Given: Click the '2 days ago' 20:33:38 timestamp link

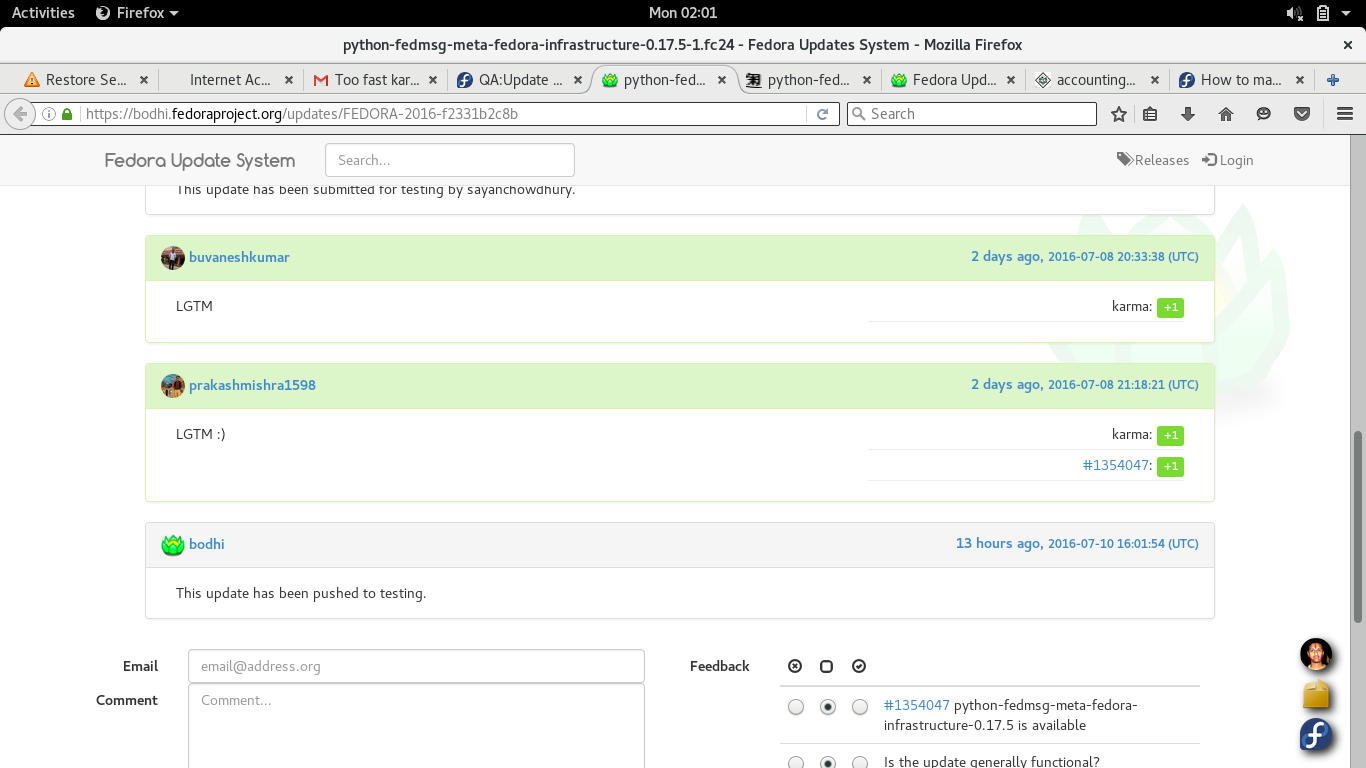Looking at the screenshot, I should 1085,257.
